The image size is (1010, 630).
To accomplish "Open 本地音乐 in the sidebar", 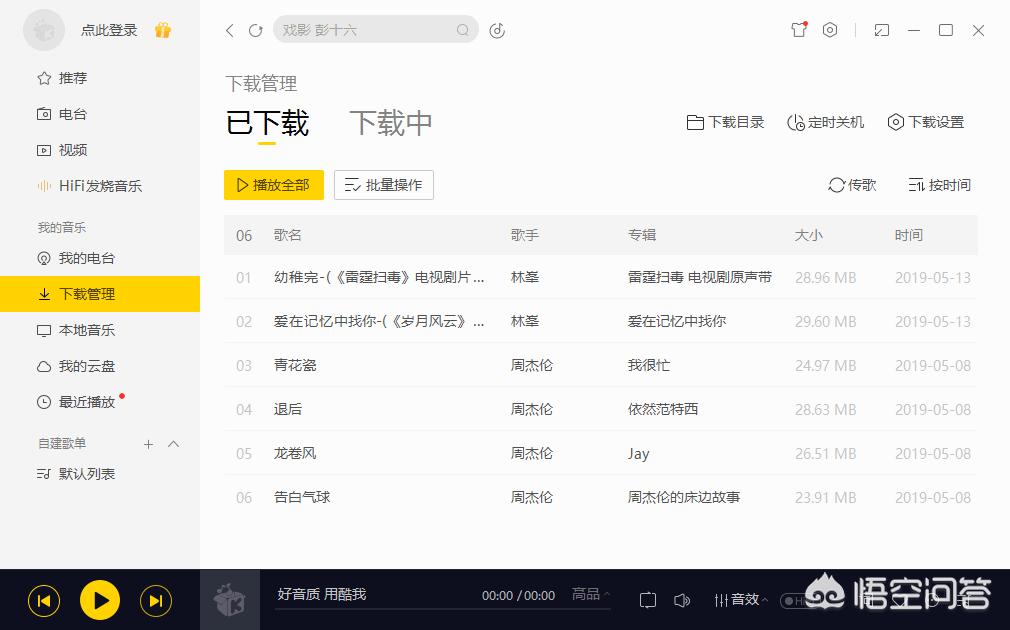I will 76,330.
